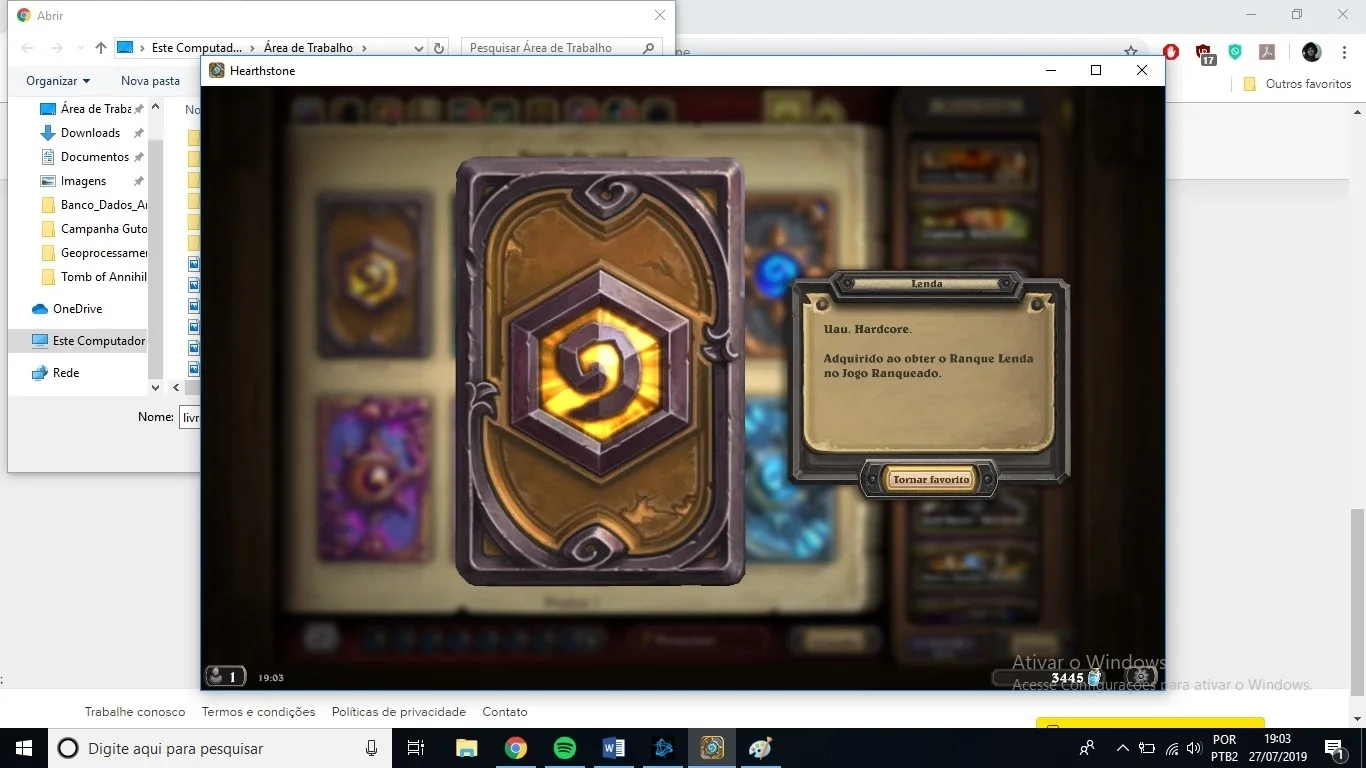Image resolution: width=1366 pixels, height=768 pixels.
Task: Show hidden tray icons chevron
Action: click(x=1123, y=748)
